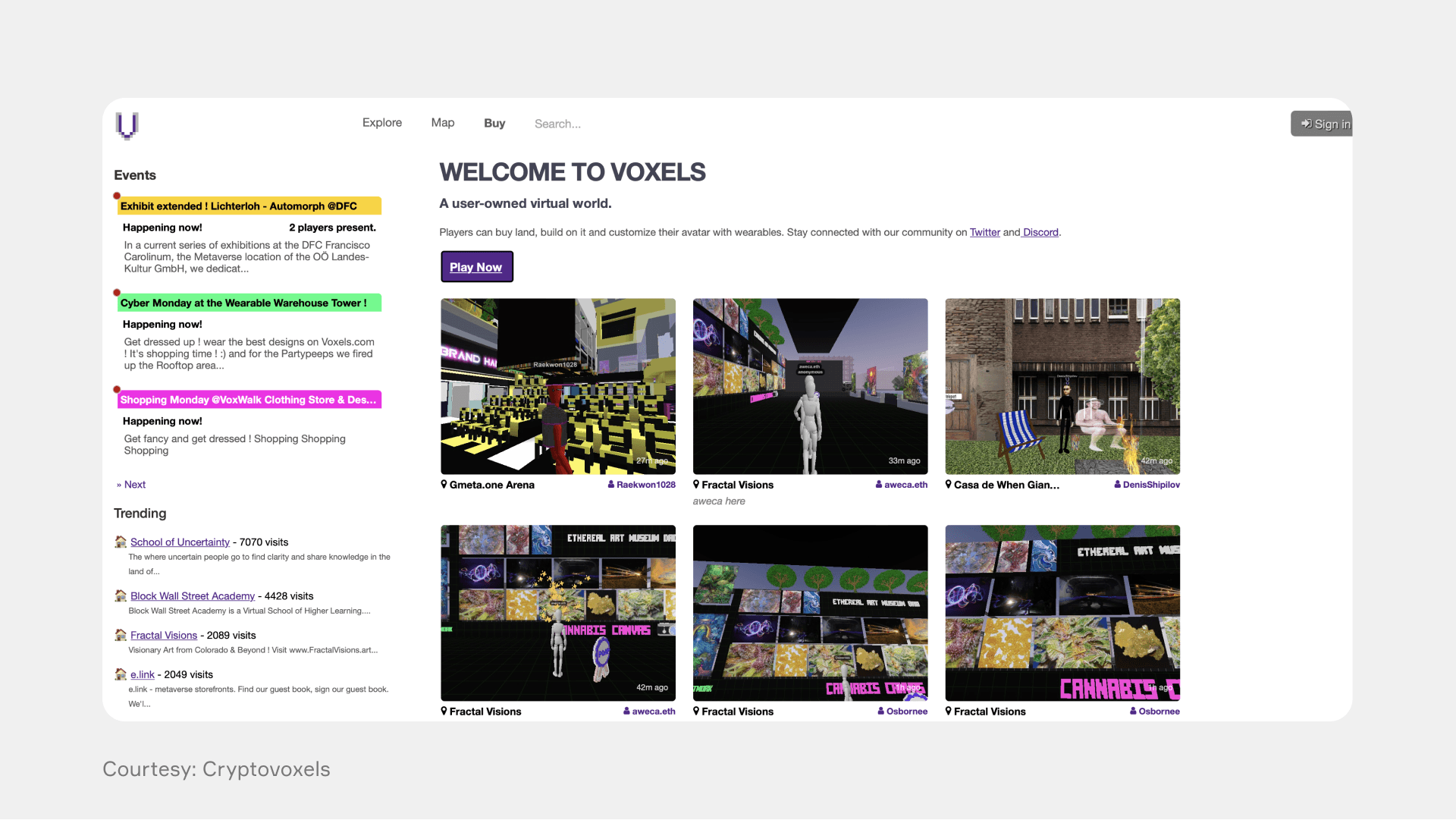Click Casa de When Gian... location name
Viewport: 1456px width, 820px height.
(x=1007, y=485)
